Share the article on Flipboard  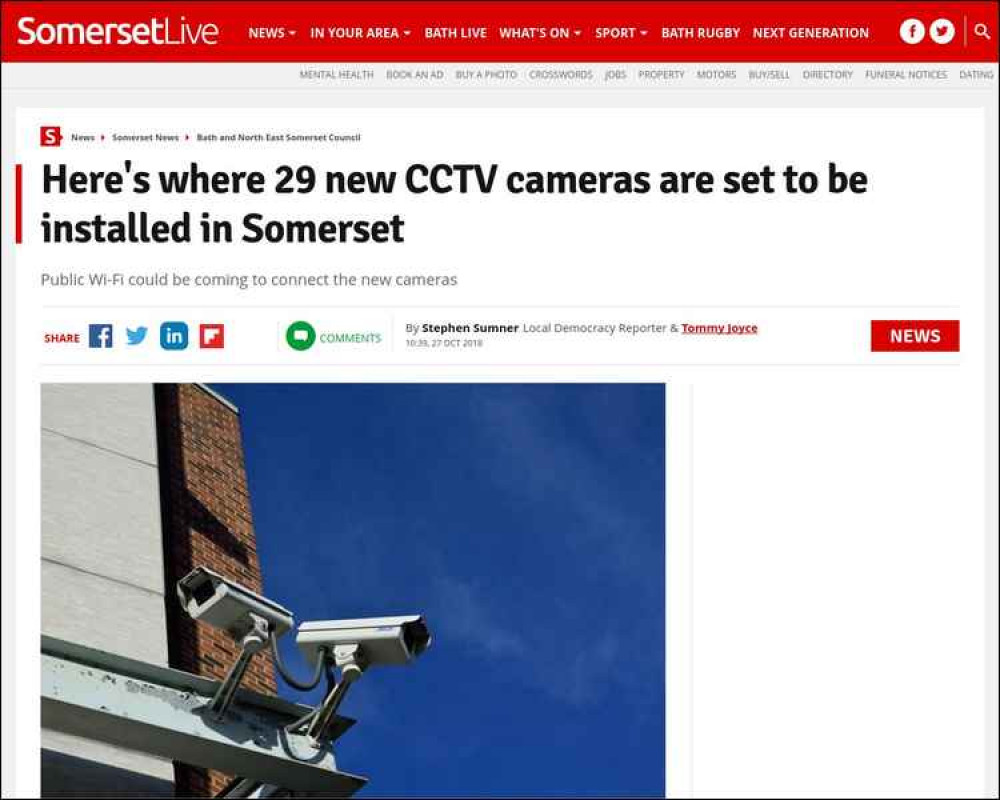coord(212,336)
